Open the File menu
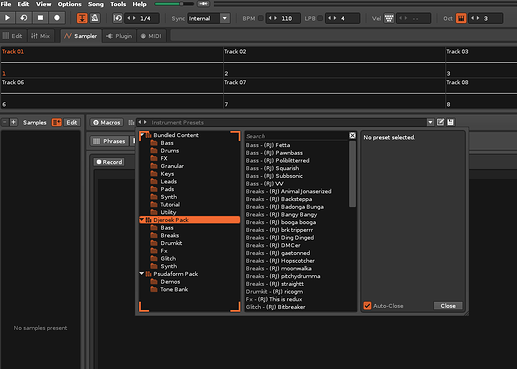This screenshot has width=517, height=369. pos(6,4)
